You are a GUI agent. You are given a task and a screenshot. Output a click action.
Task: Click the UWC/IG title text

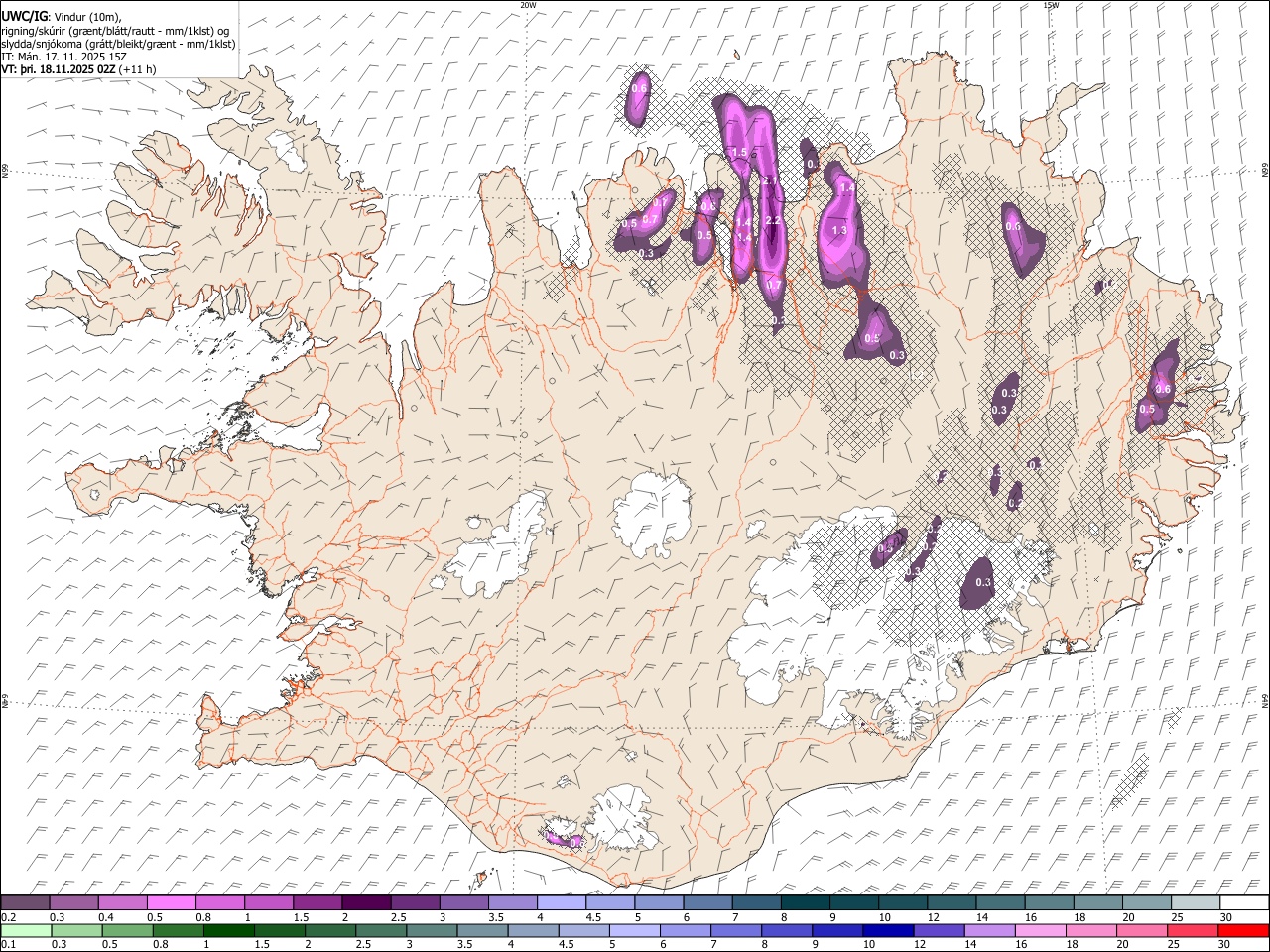24,17
